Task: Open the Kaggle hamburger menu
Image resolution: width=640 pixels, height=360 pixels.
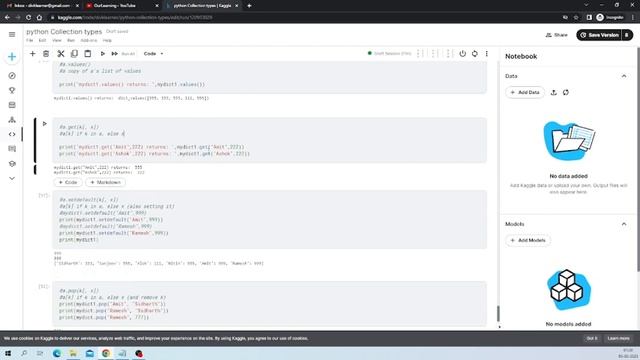Action: 12,35
